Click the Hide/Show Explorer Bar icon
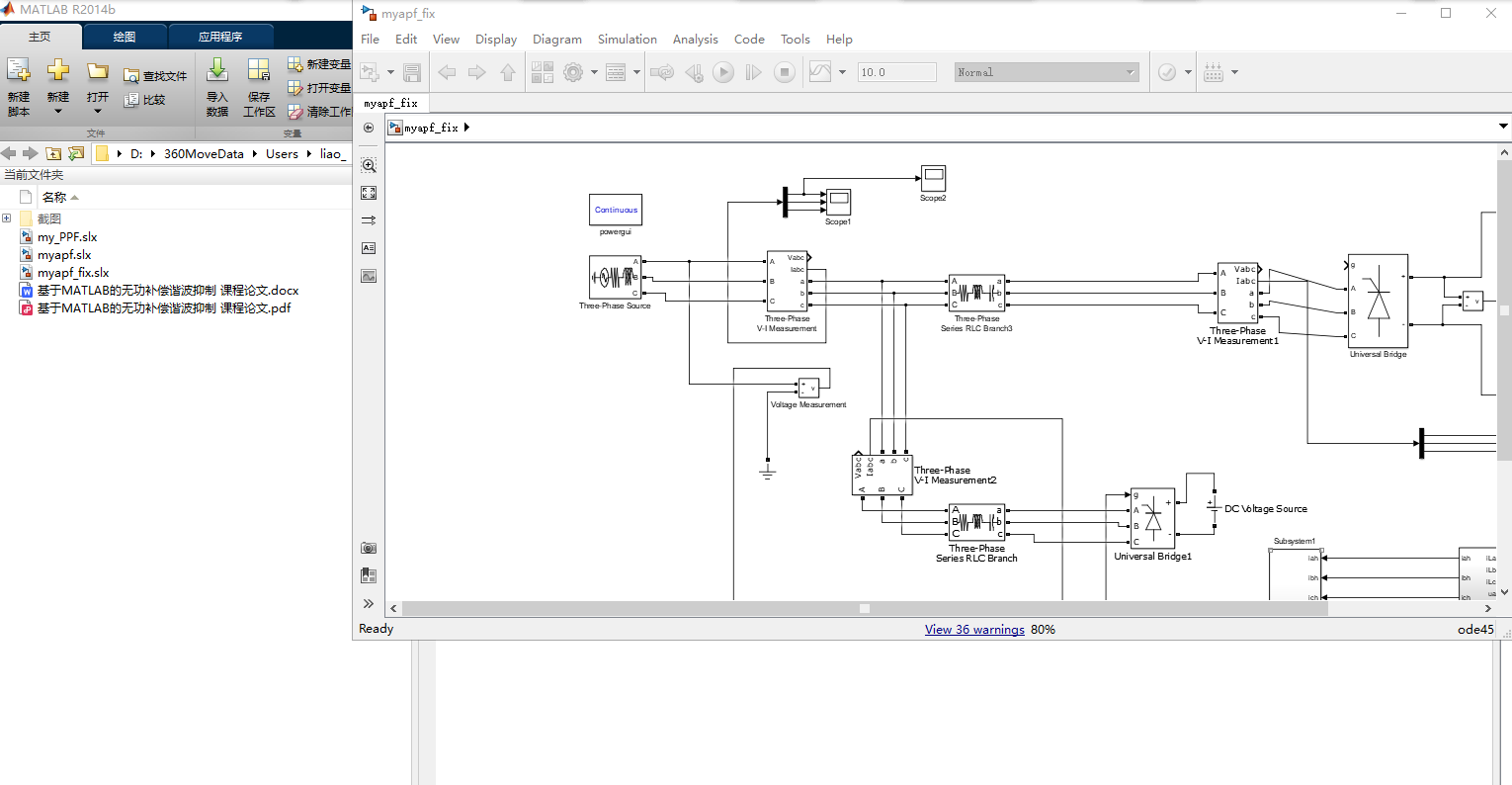 tap(369, 128)
